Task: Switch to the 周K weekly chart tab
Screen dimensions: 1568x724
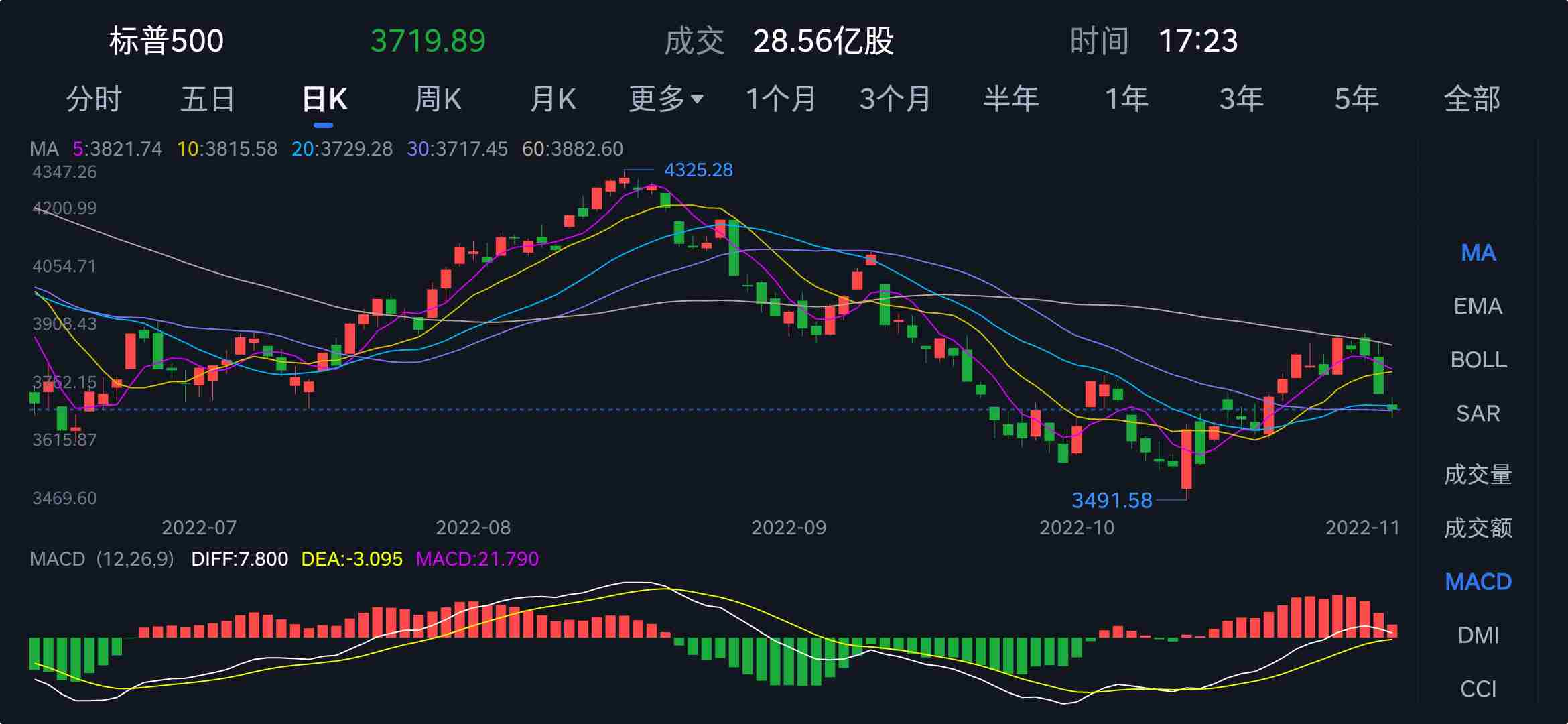Action: (x=438, y=99)
